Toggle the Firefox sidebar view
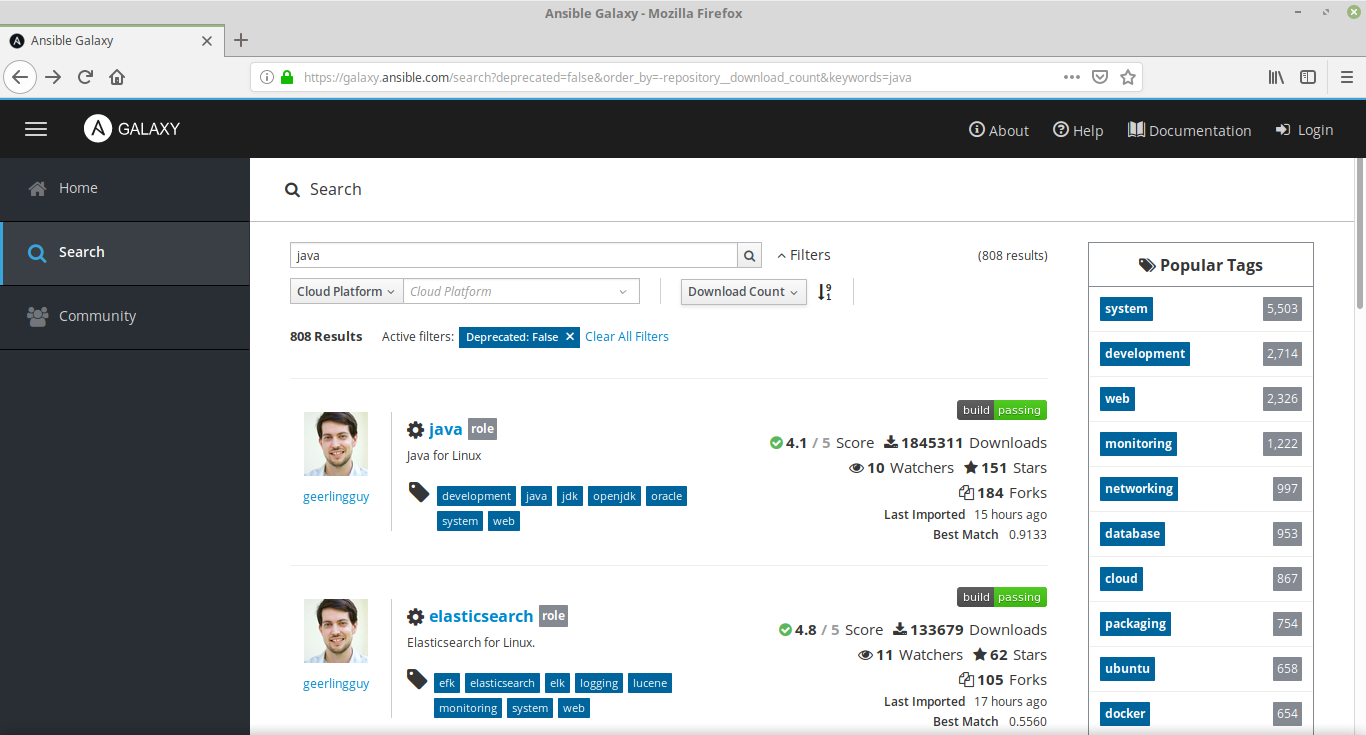This screenshot has height=735, width=1366. coord(1308,77)
